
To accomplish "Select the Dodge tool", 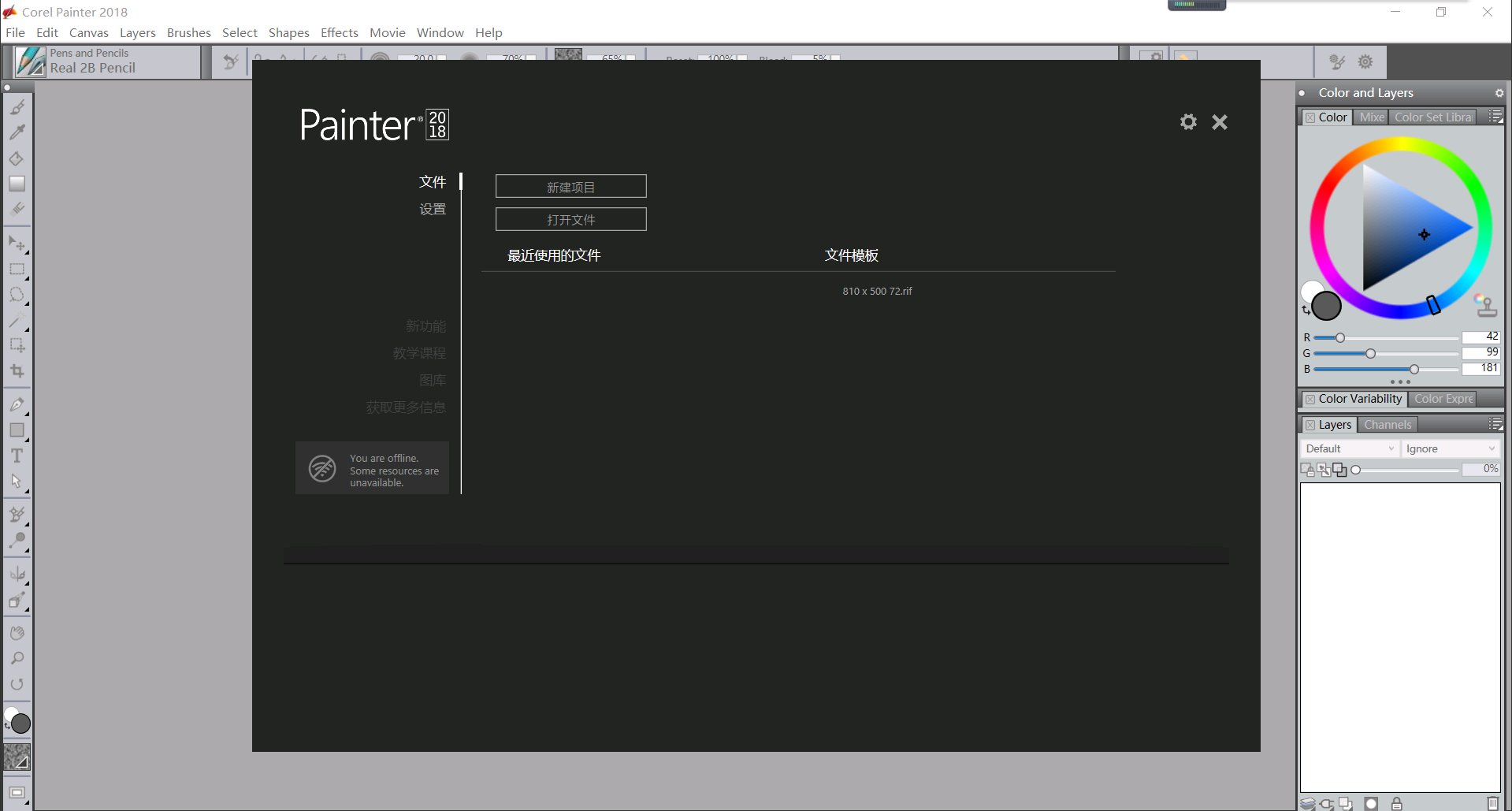I will (x=17, y=541).
